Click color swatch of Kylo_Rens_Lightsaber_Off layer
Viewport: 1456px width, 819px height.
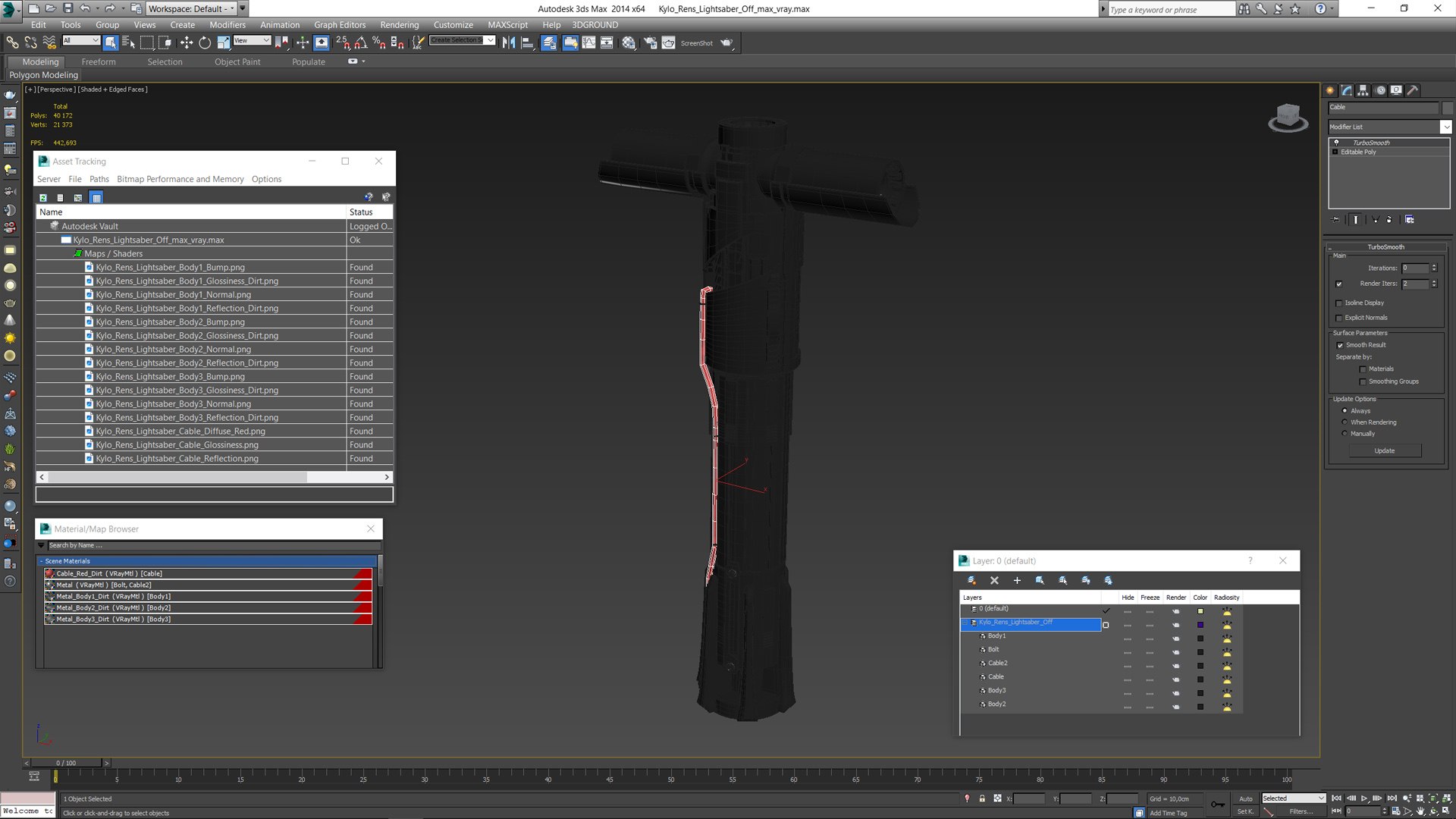pos(1200,625)
